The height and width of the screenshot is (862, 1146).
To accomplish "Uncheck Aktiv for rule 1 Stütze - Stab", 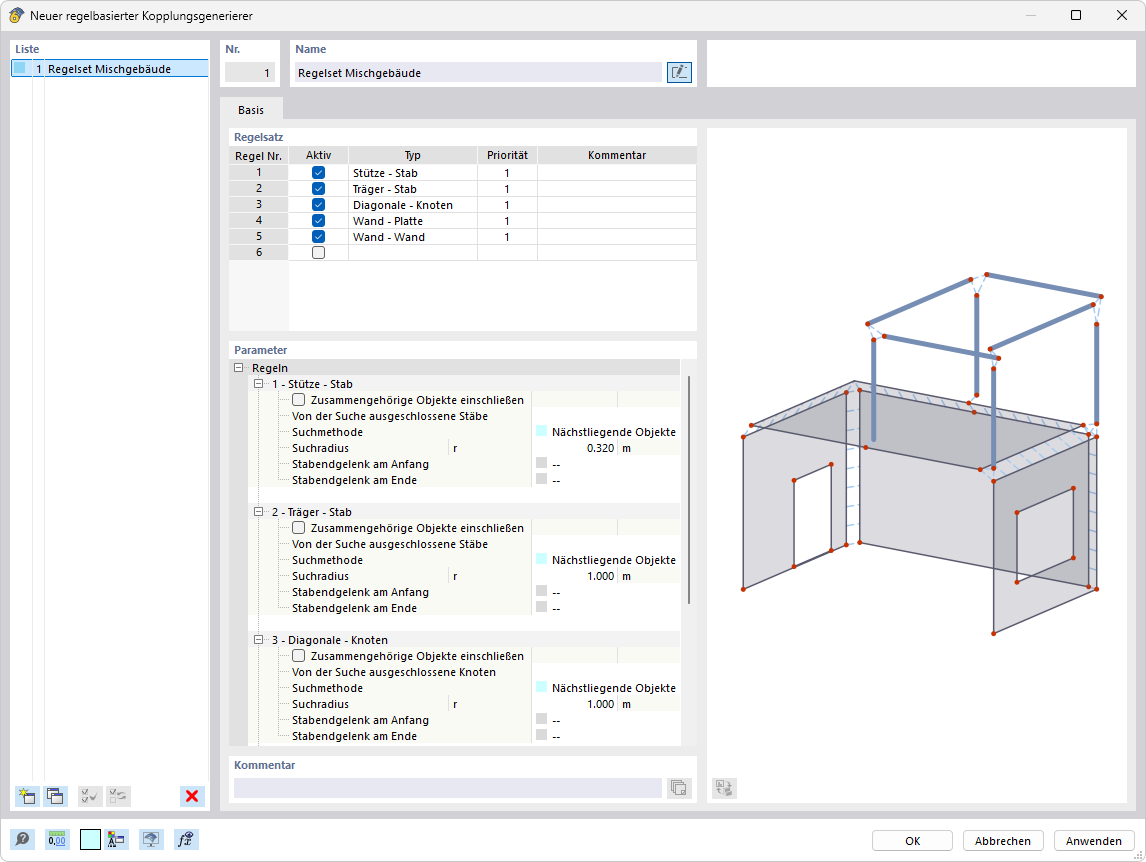I will 318,173.
